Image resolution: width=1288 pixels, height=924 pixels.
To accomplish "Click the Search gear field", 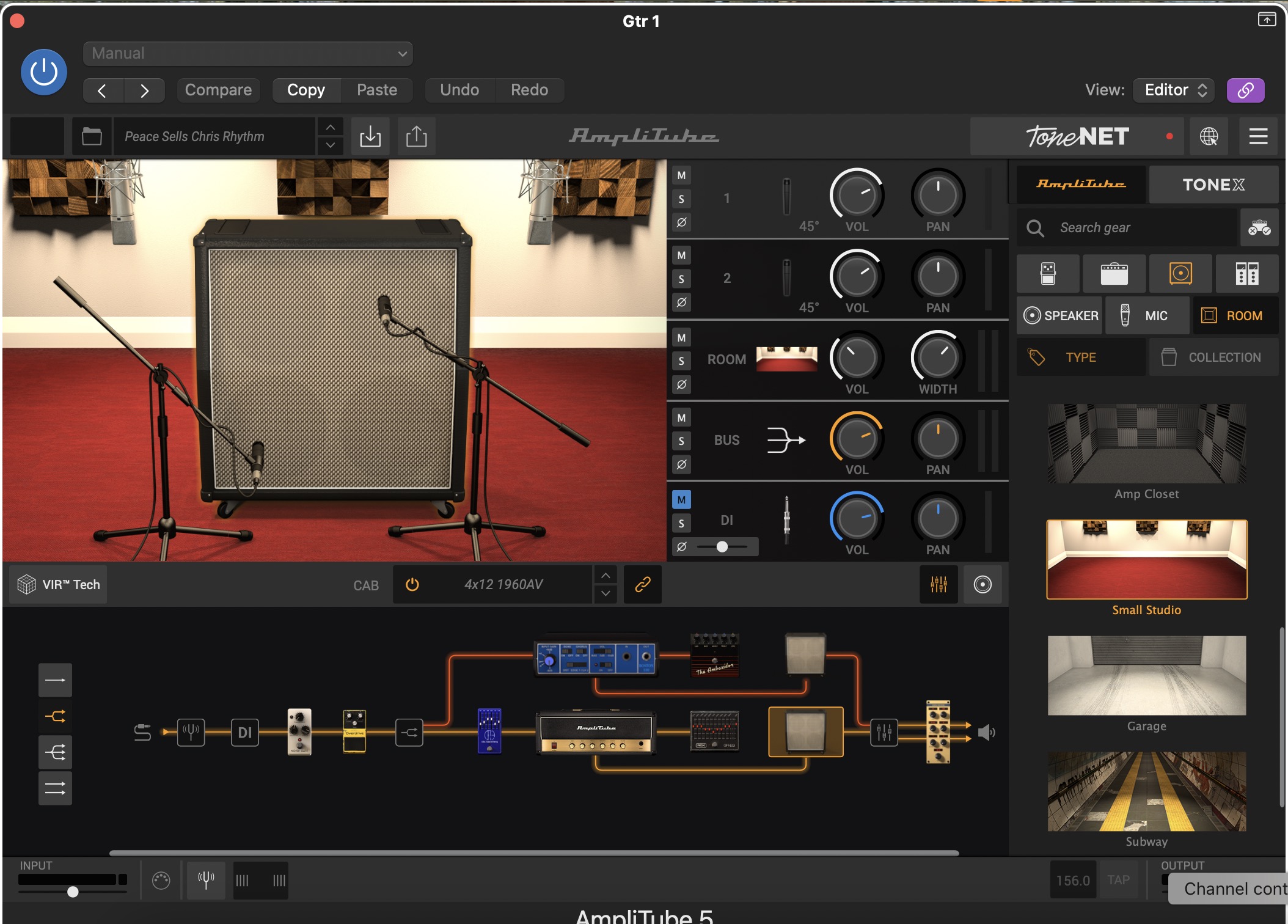I will [1127, 227].
